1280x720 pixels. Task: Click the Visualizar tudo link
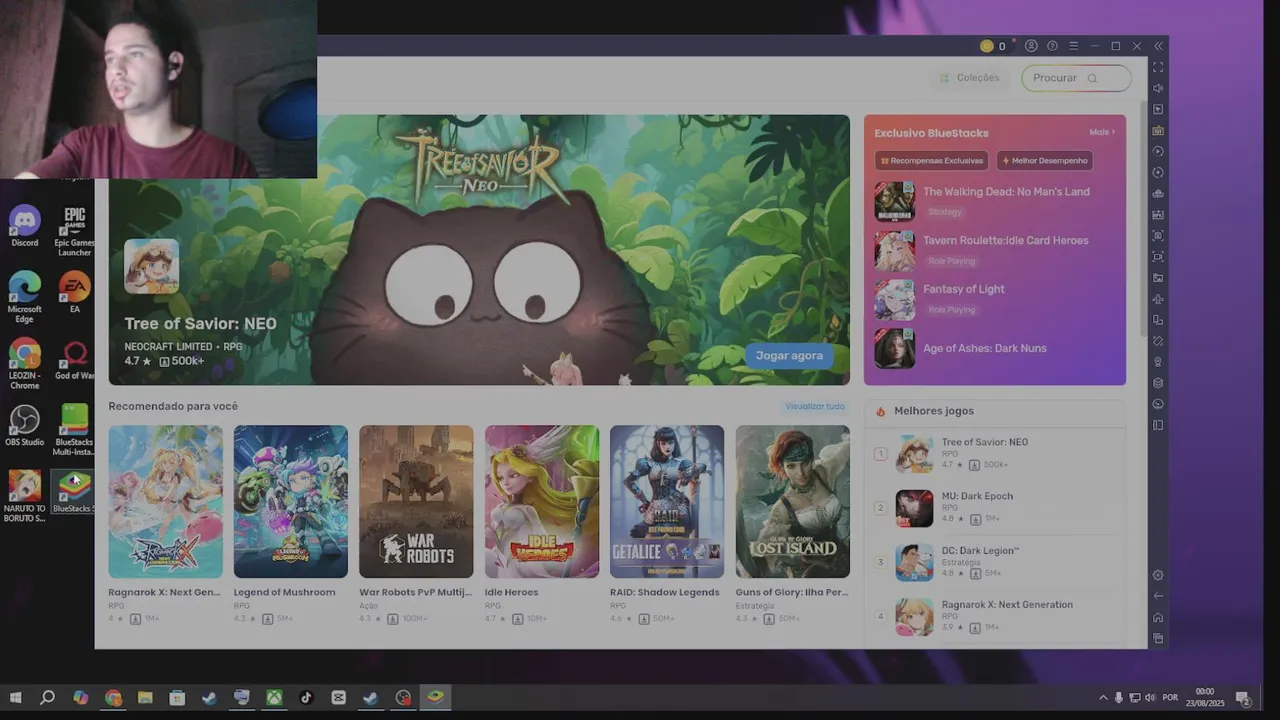pos(815,406)
